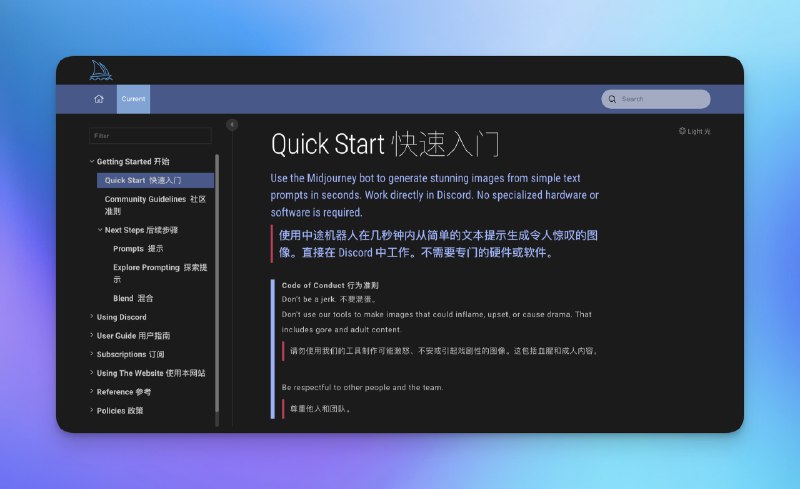Image resolution: width=800 pixels, height=489 pixels.
Task: Expand the Reference chevron
Action: click(x=92, y=392)
